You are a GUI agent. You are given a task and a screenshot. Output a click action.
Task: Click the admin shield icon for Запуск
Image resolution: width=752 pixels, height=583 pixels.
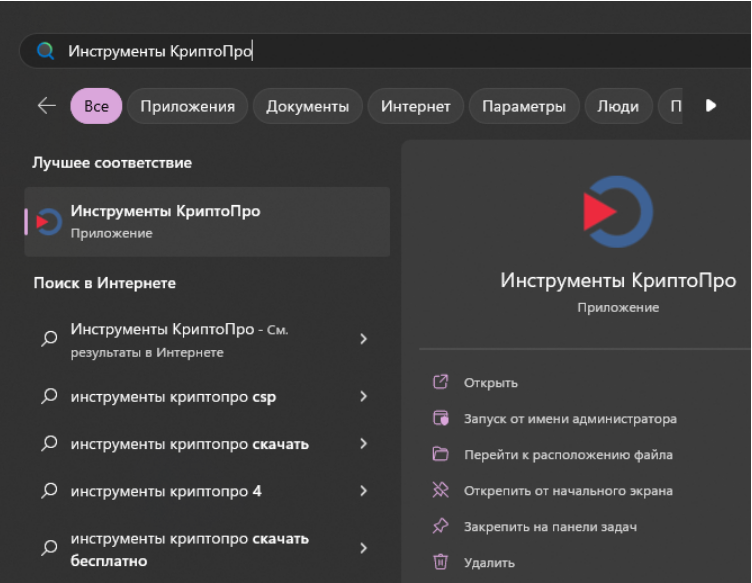(441, 418)
